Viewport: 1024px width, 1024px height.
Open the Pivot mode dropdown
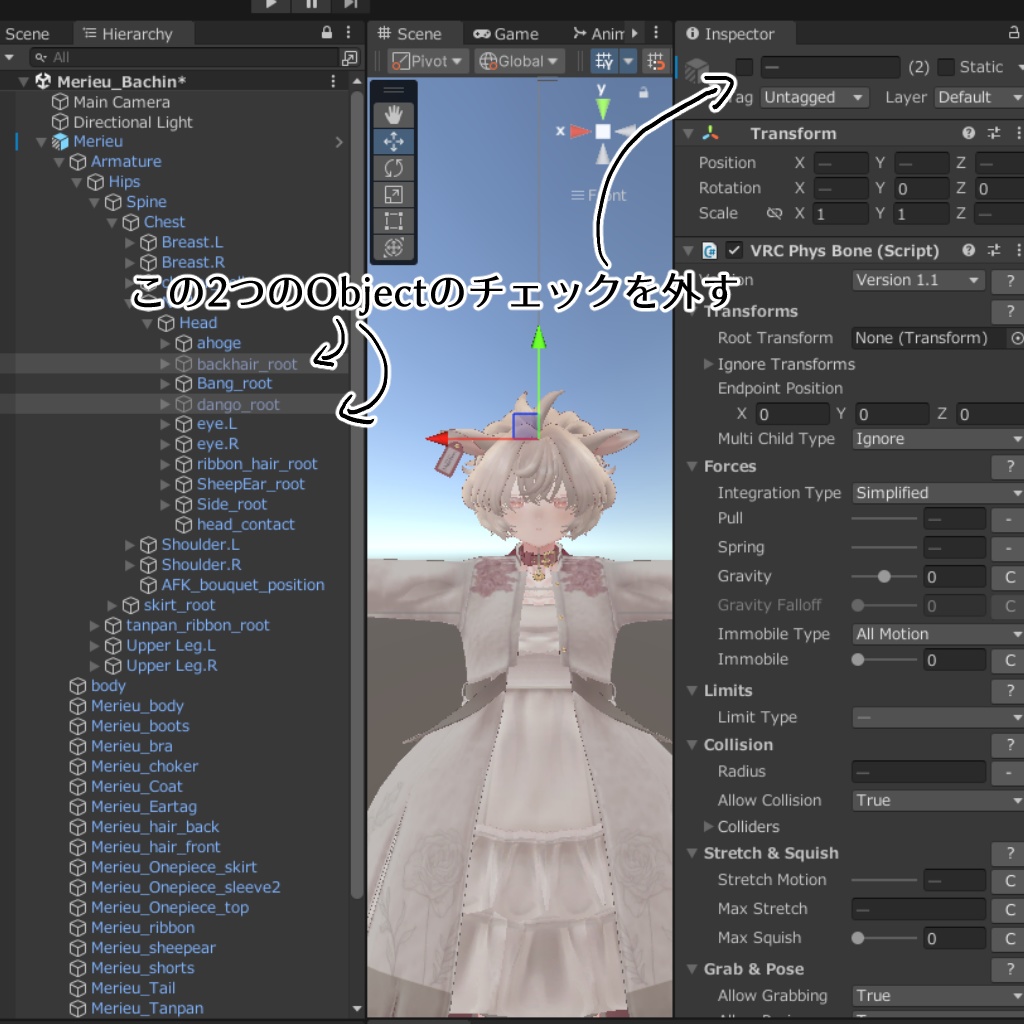click(428, 61)
